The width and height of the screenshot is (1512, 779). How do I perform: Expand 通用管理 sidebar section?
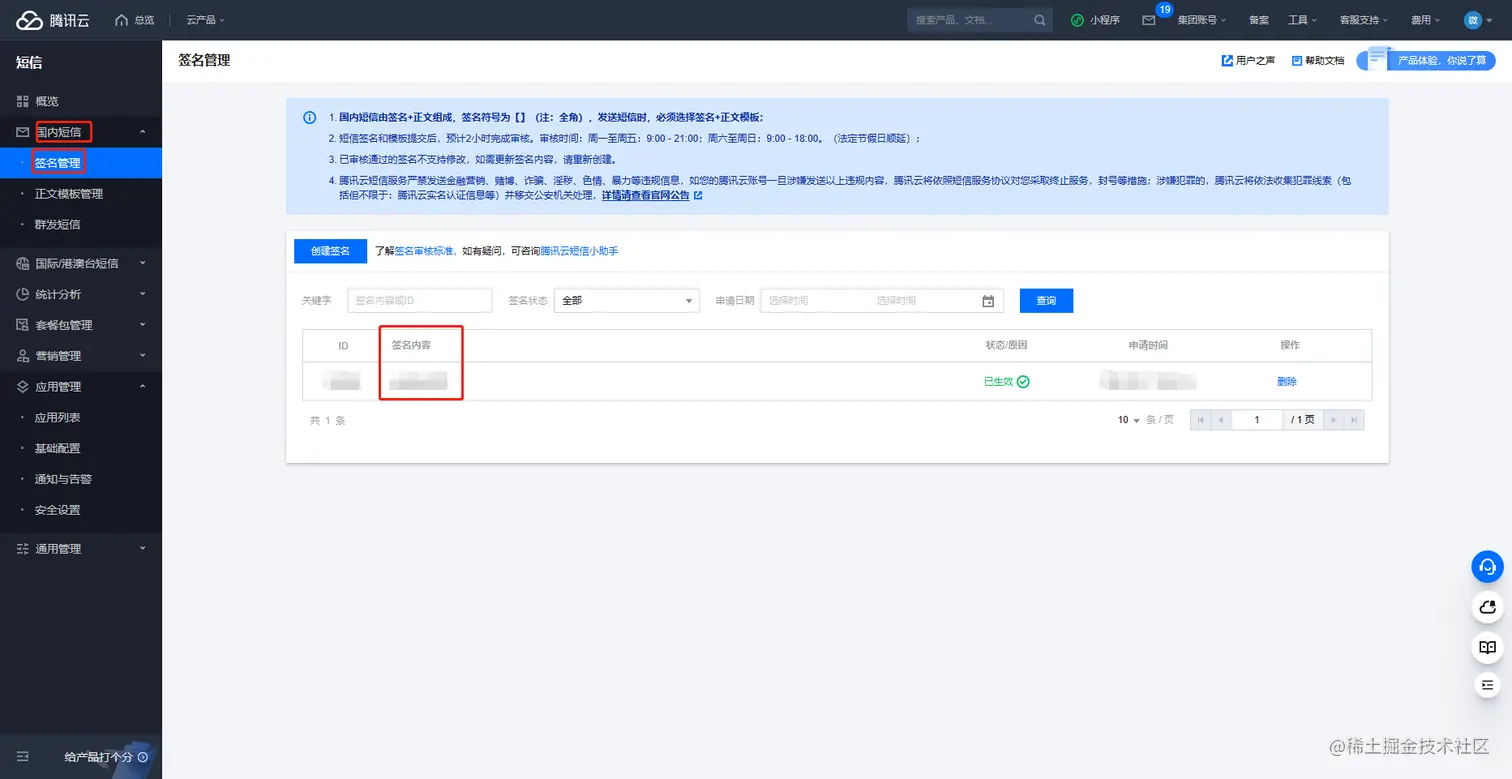[81, 549]
